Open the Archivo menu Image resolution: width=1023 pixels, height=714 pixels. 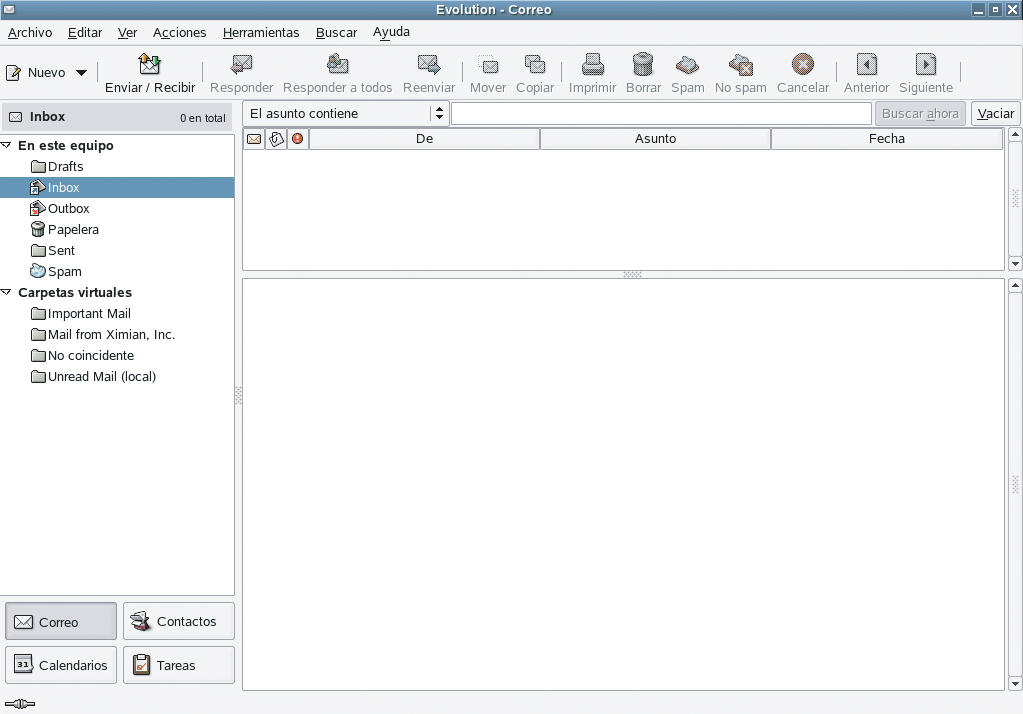(30, 33)
